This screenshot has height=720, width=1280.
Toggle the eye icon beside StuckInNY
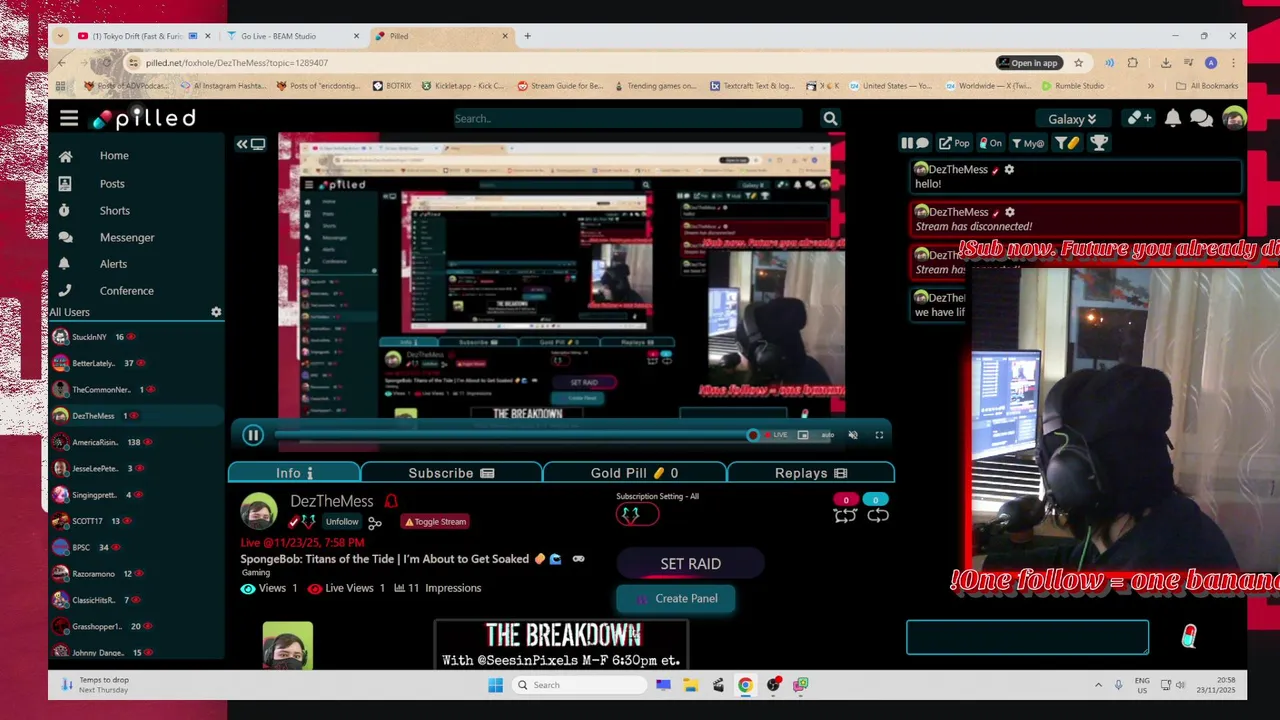coord(131,337)
